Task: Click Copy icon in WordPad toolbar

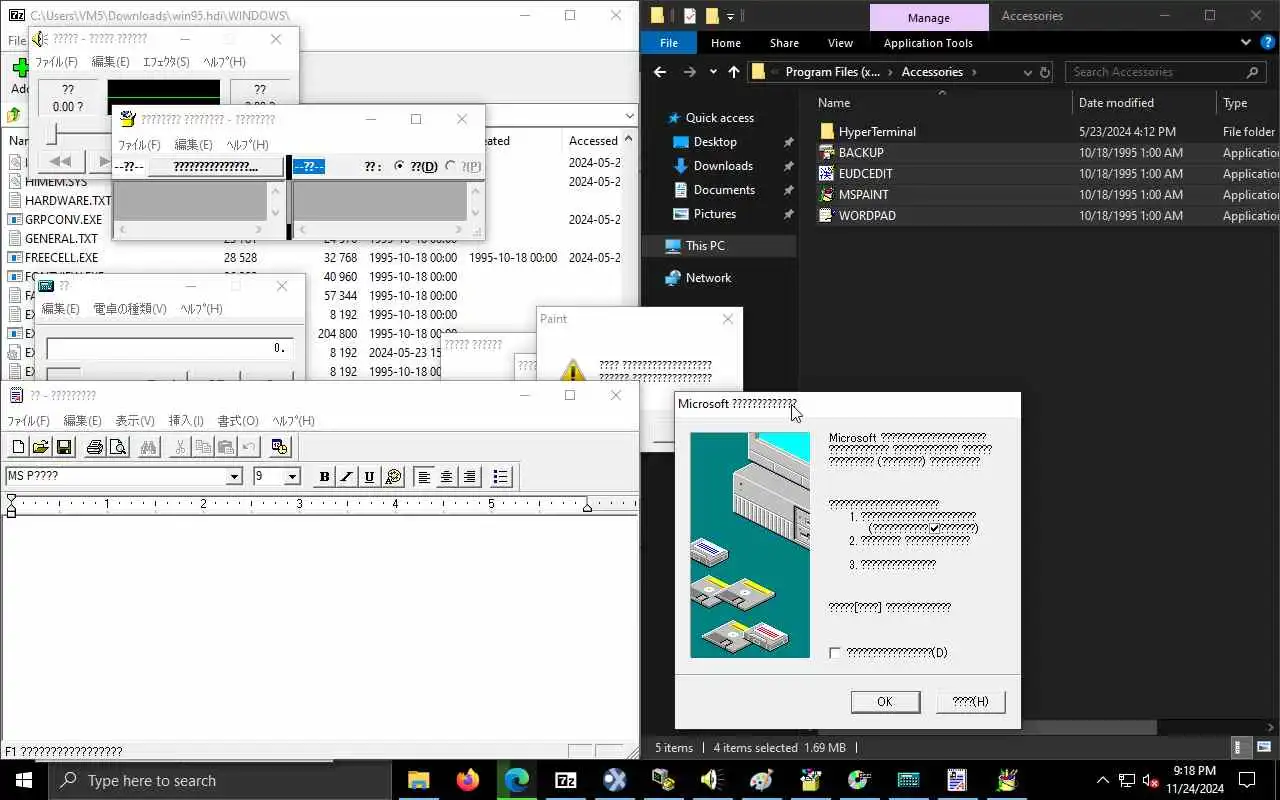Action: pos(203,447)
